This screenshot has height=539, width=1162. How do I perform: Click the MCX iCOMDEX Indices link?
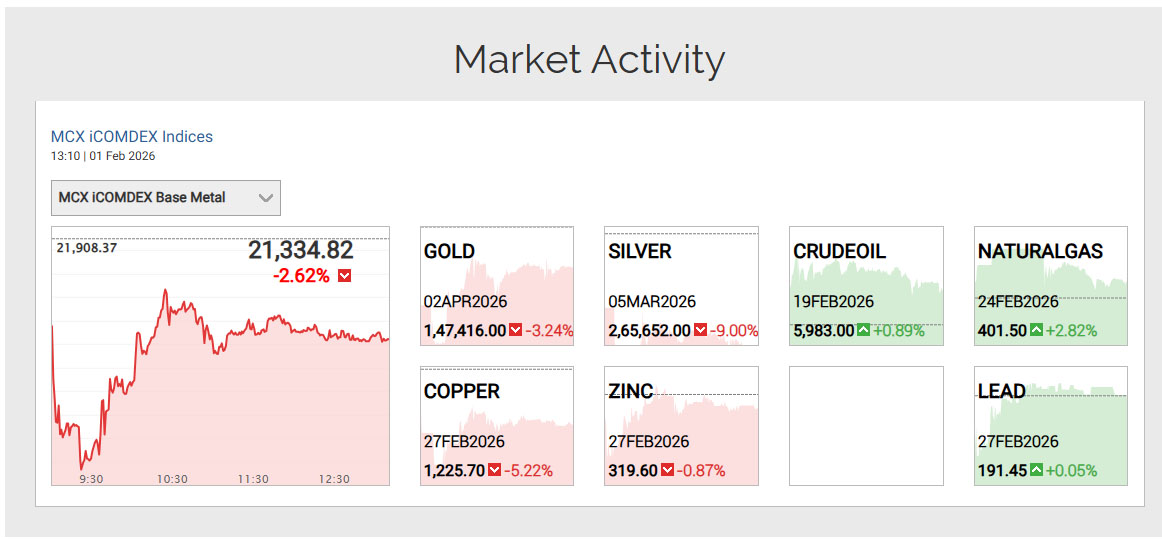[132, 137]
